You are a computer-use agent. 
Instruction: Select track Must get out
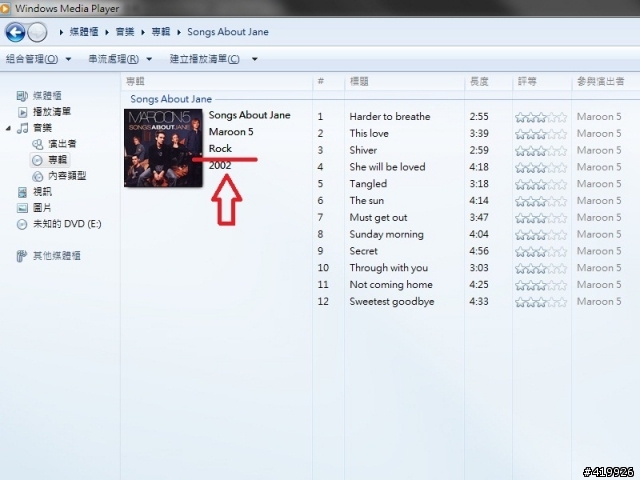click(x=378, y=218)
